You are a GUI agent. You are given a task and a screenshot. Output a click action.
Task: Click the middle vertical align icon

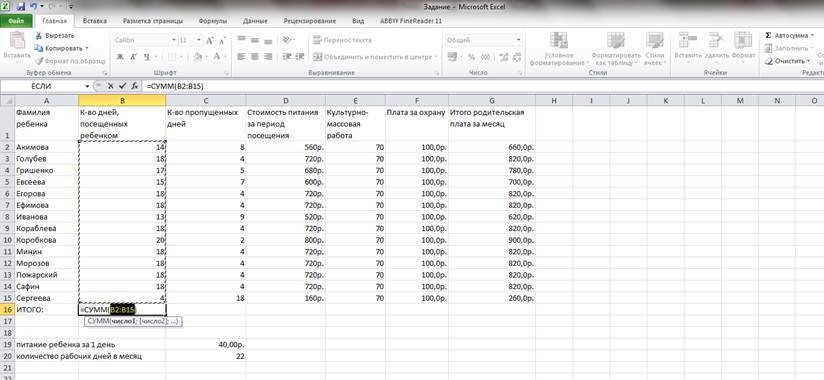click(255, 40)
